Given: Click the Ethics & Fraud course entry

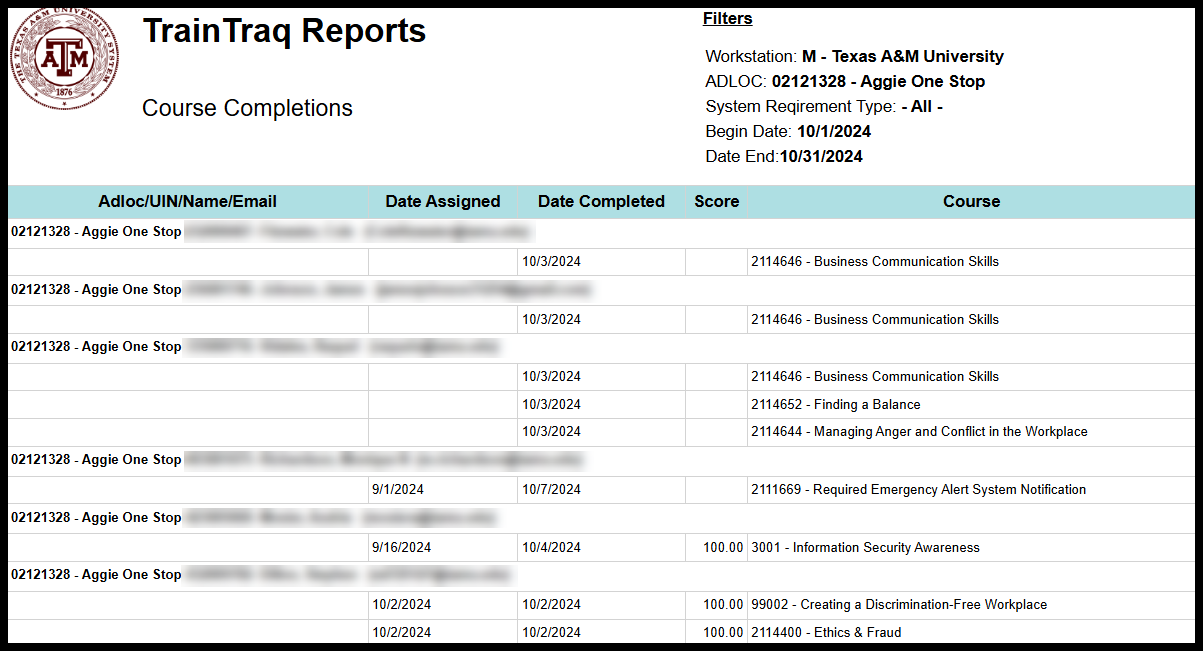Looking at the screenshot, I should [x=825, y=633].
